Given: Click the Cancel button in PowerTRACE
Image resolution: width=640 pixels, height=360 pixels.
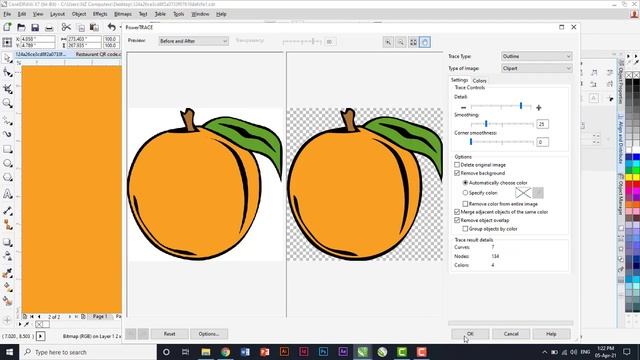Looking at the screenshot, I should 511,334.
